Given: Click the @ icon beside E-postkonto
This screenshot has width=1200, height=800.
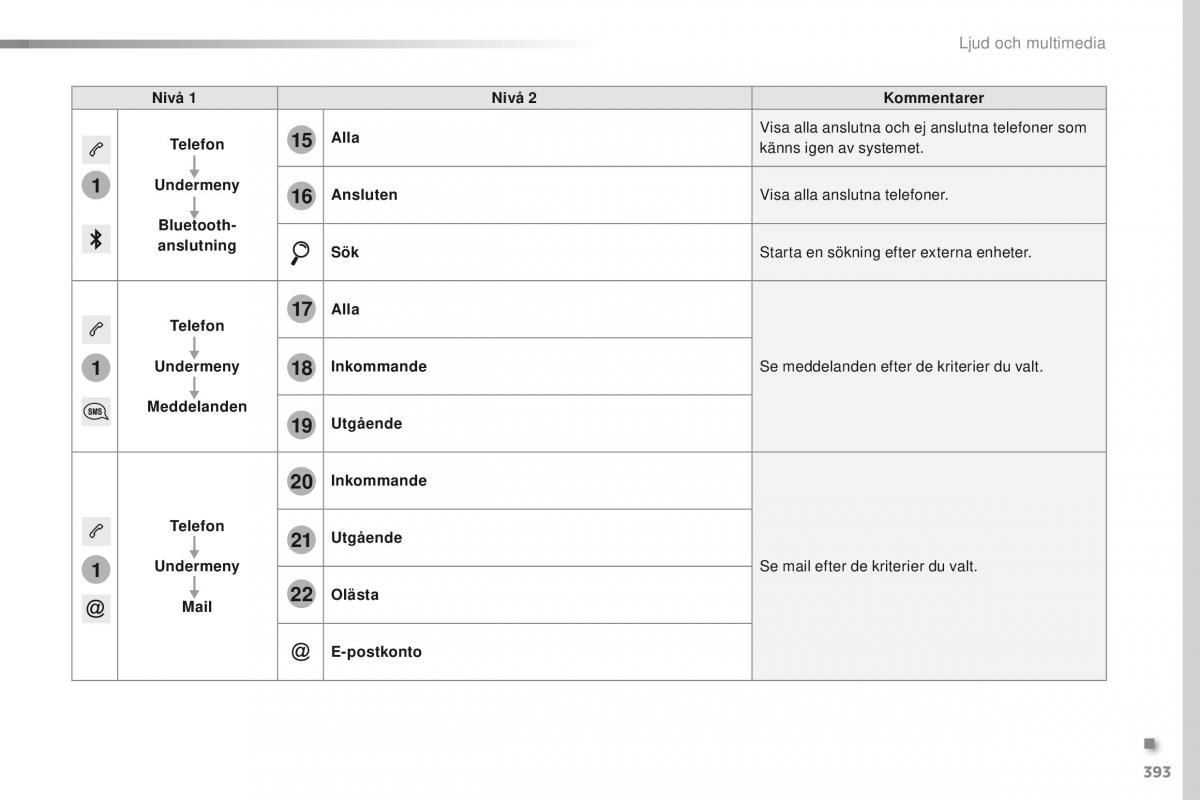Looking at the screenshot, I should click(300, 652).
